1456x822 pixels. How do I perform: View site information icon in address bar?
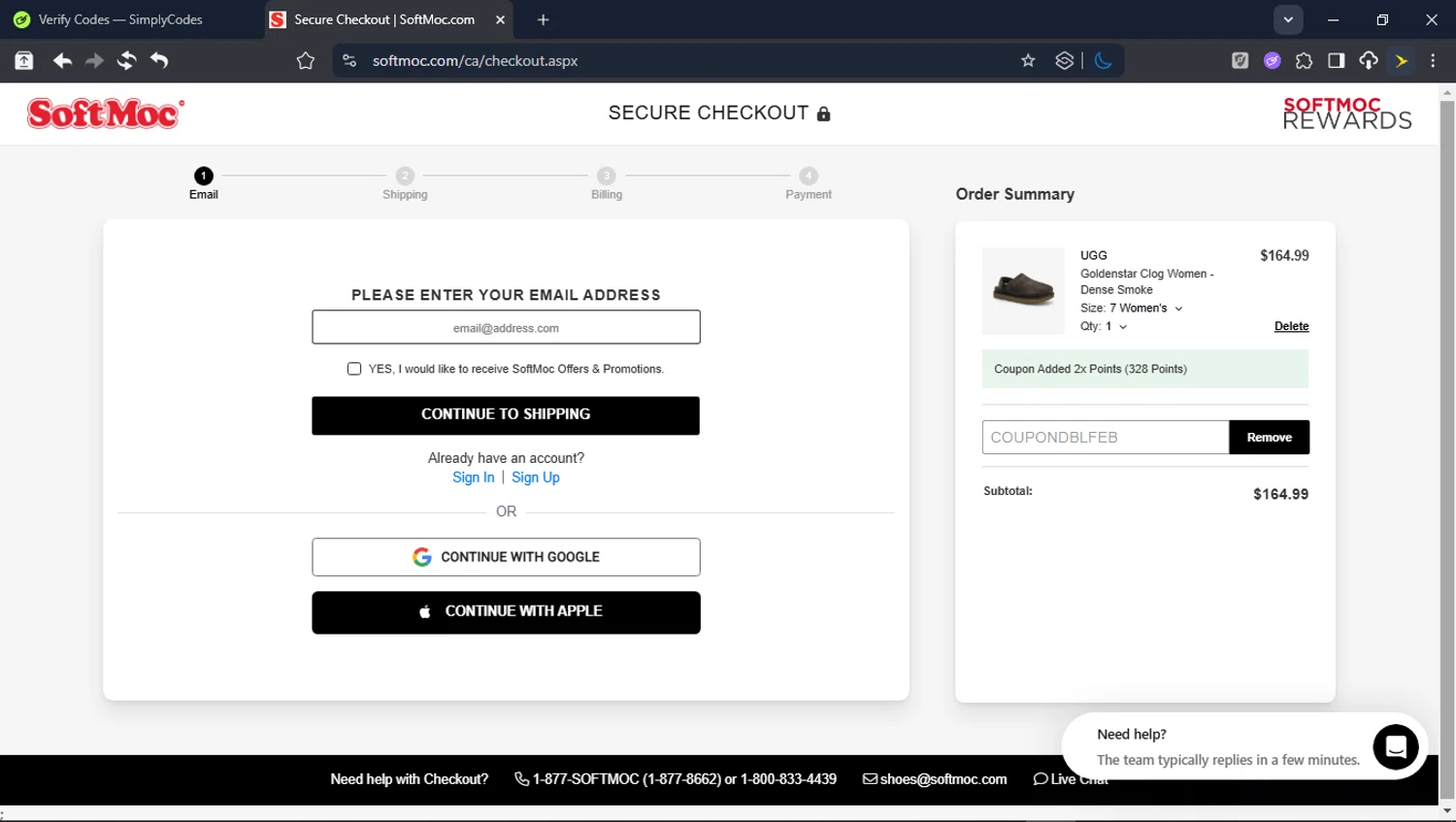click(x=349, y=61)
